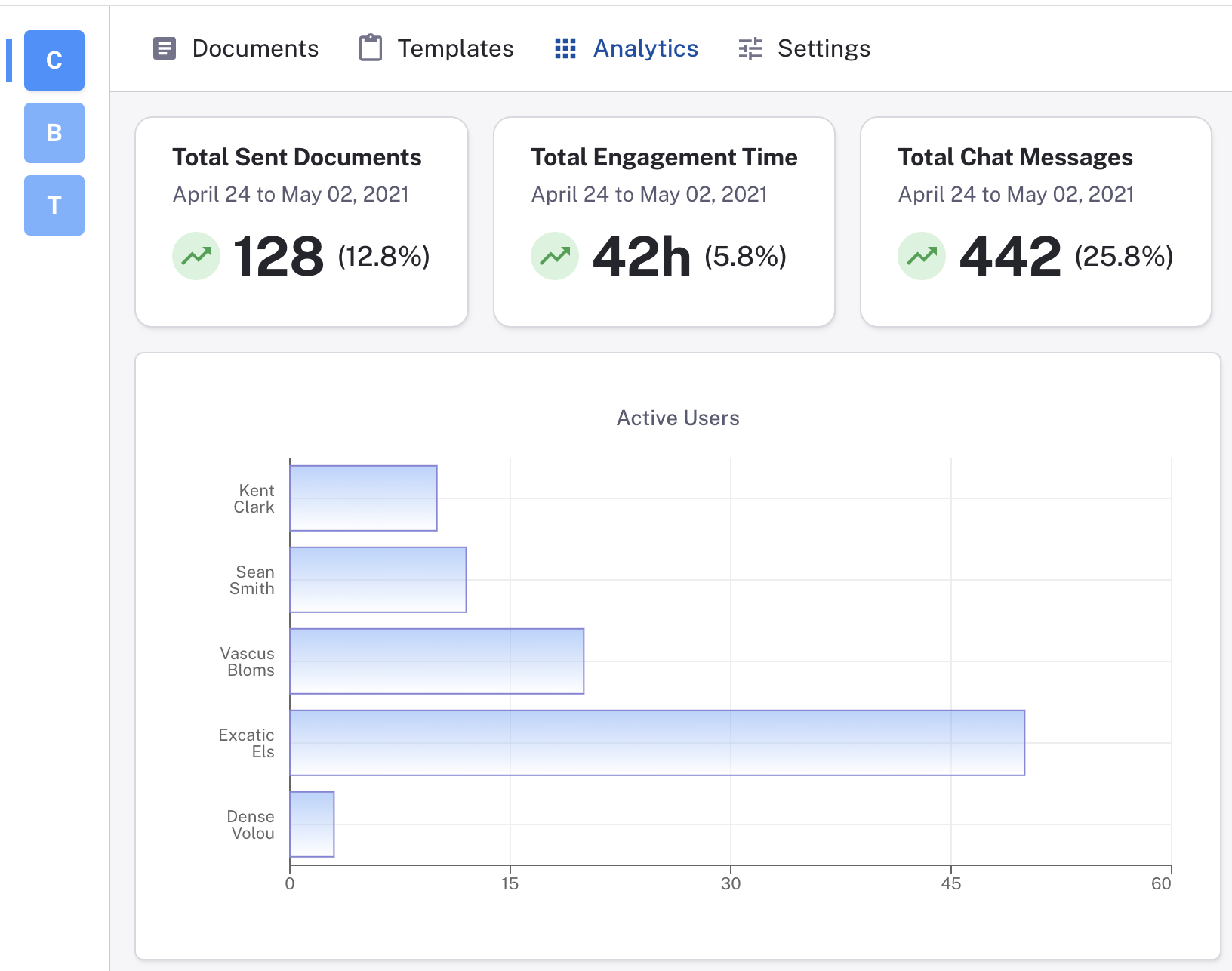Viewport: 1232px width, 971px height.
Task: Click the Dense Volou axis label
Action: pos(251,825)
